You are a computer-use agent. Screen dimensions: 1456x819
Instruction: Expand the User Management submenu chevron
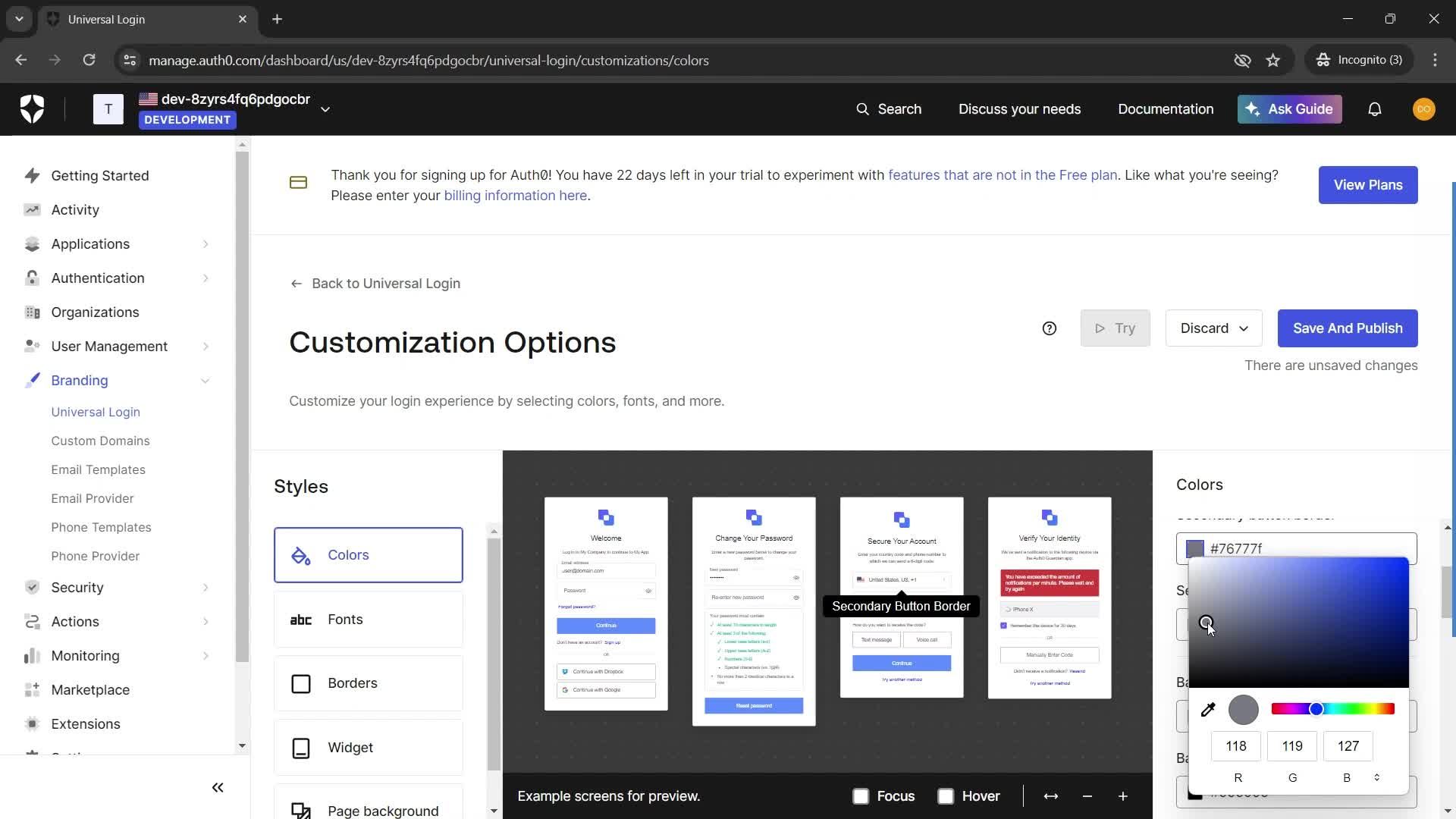point(206,347)
